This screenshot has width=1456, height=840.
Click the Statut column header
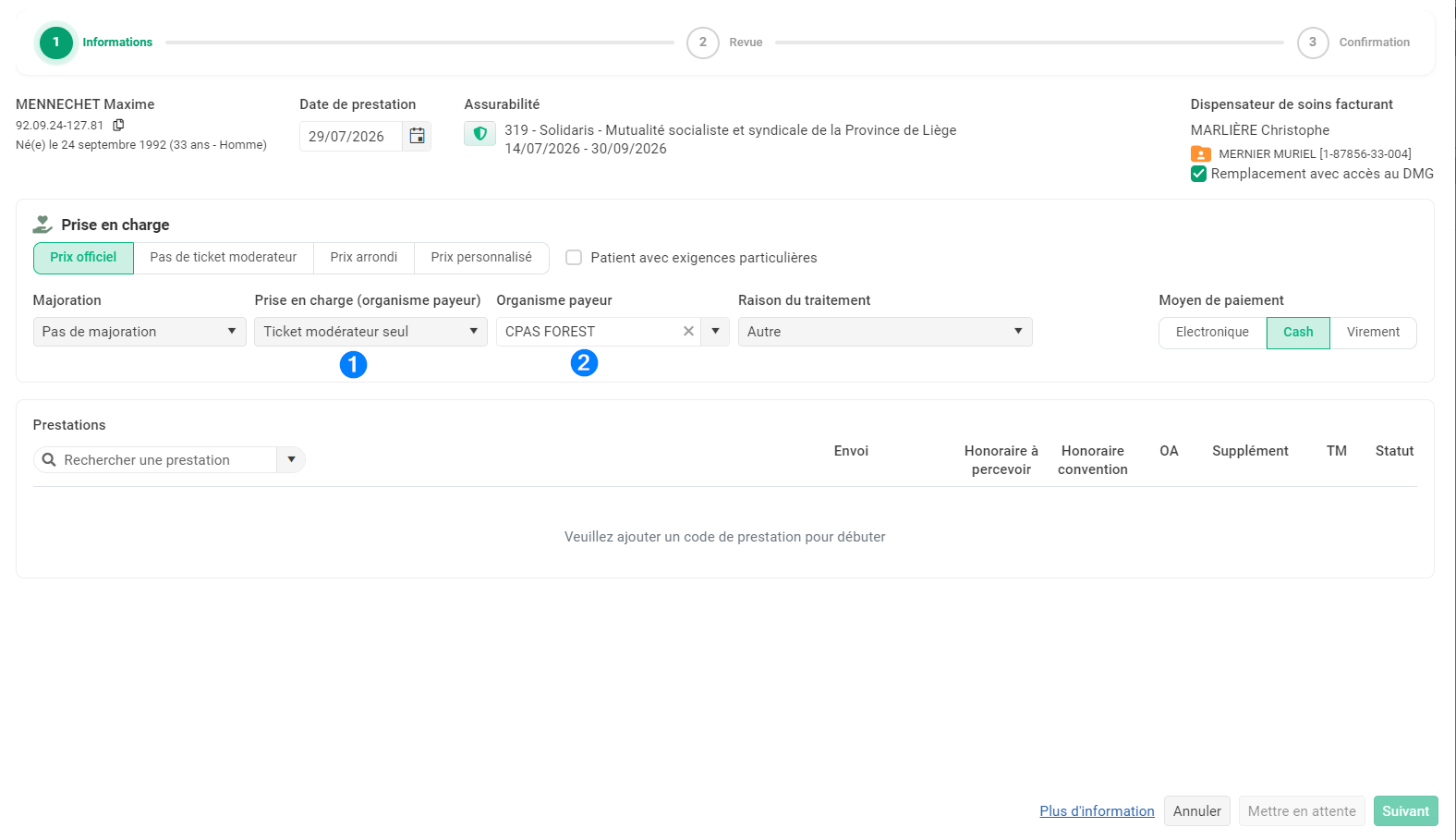click(1394, 451)
